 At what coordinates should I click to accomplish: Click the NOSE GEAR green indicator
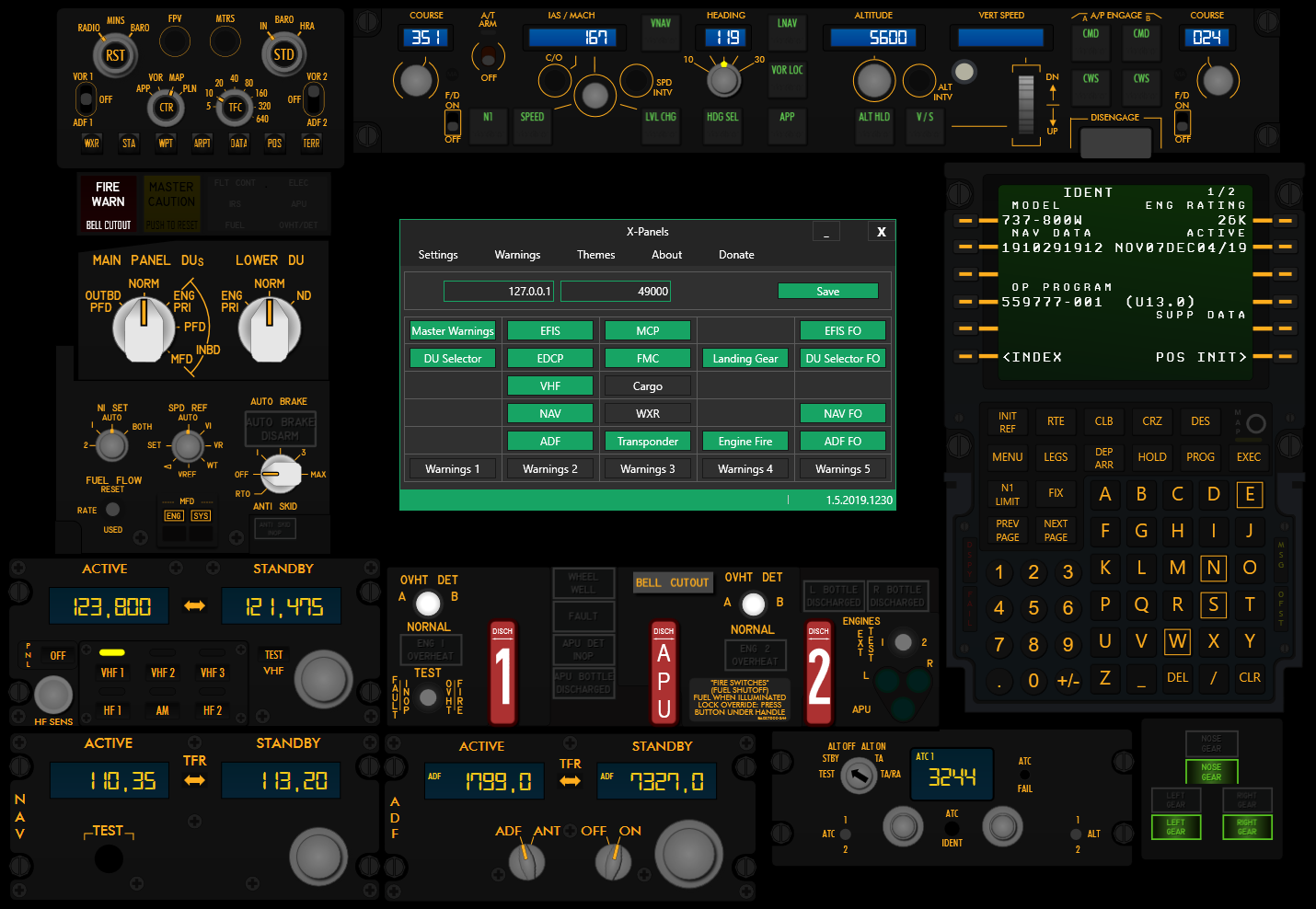click(x=1211, y=771)
